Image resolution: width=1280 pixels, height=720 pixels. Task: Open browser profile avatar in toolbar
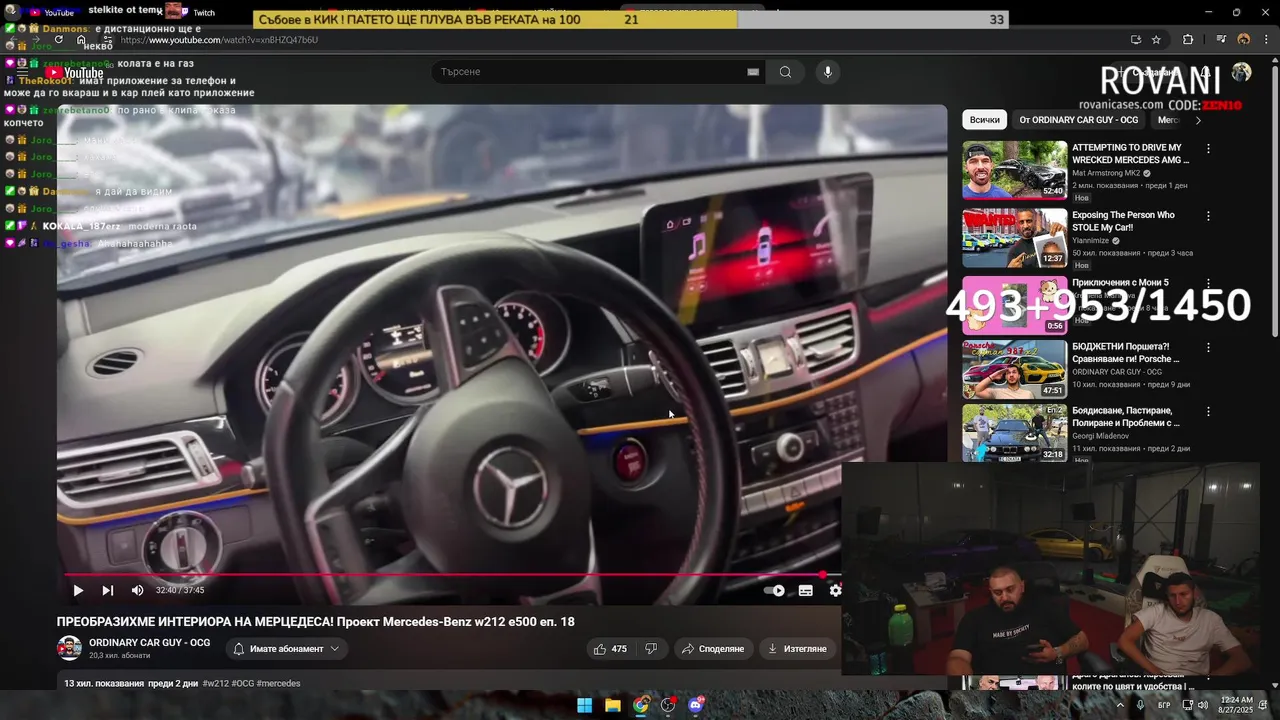click(x=1244, y=40)
